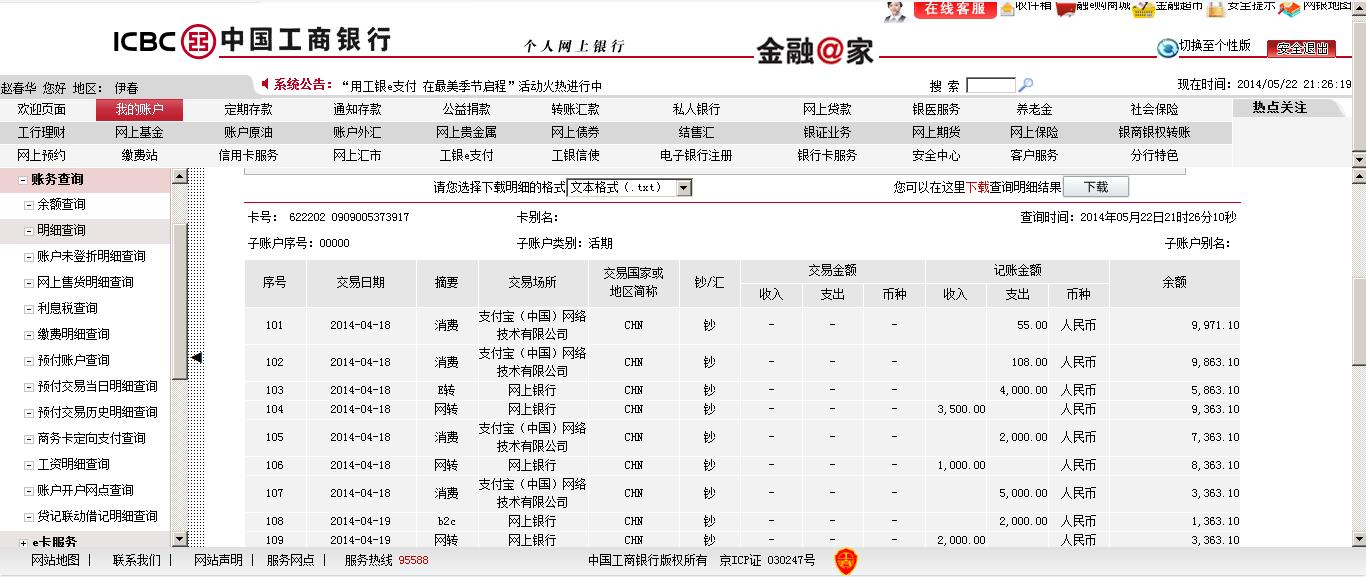
Task: Open the 转账汇款 menu
Action: click(575, 109)
